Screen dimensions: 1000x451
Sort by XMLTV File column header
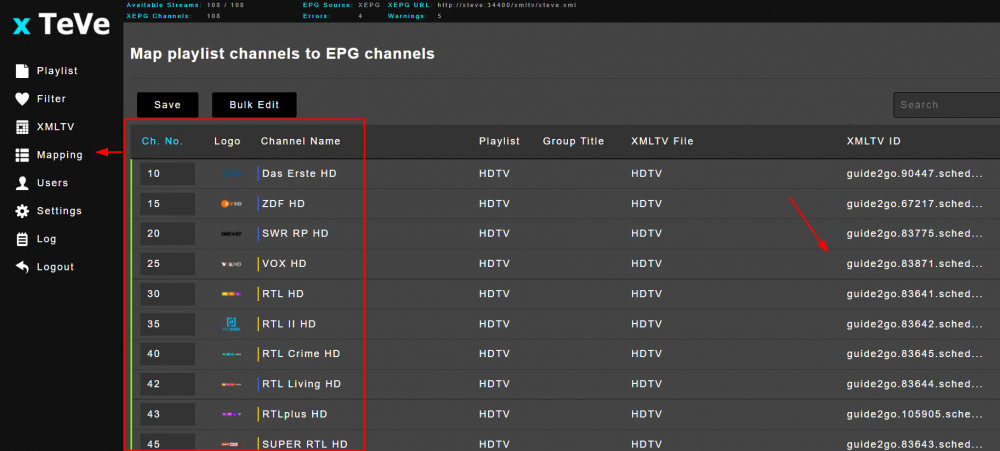(662, 141)
